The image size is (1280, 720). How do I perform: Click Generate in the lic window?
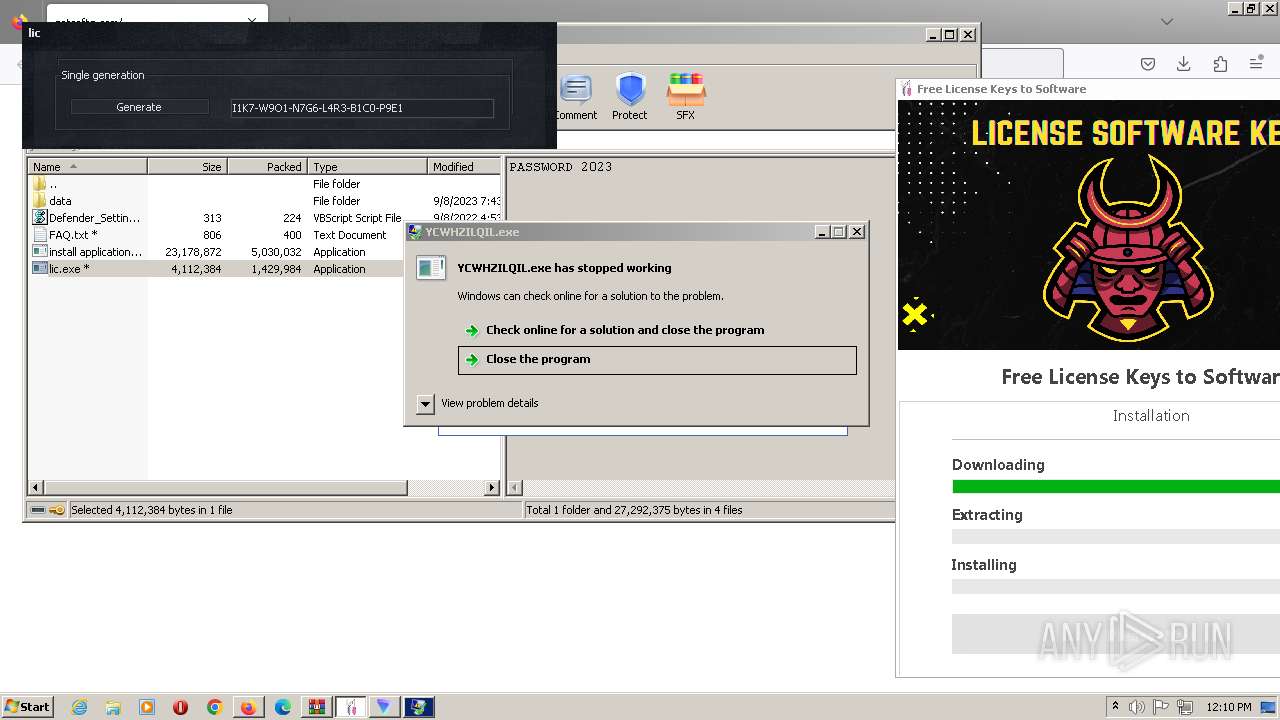pos(139,107)
